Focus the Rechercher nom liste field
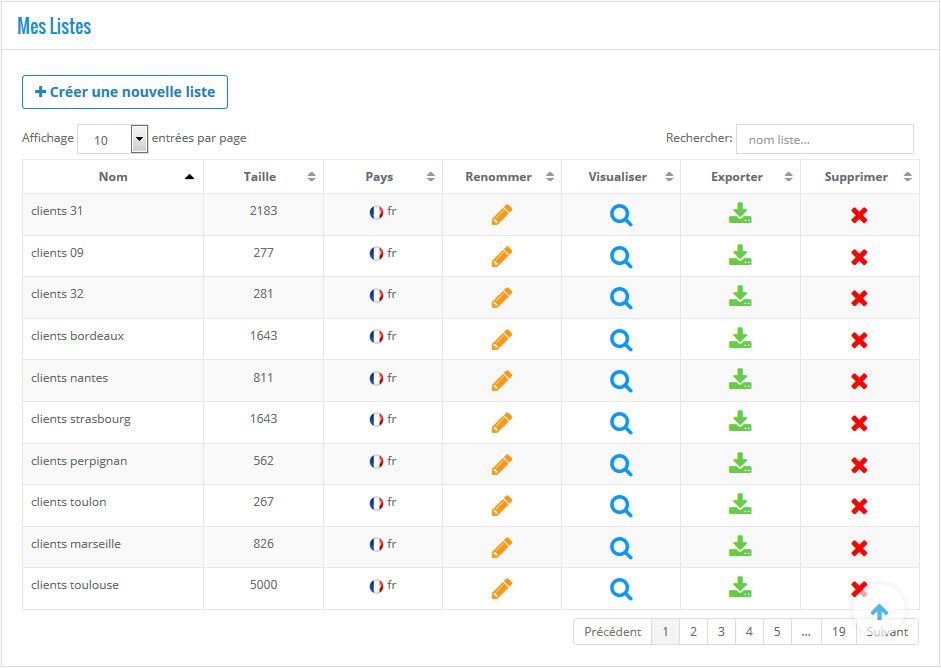 tap(825, 139)
